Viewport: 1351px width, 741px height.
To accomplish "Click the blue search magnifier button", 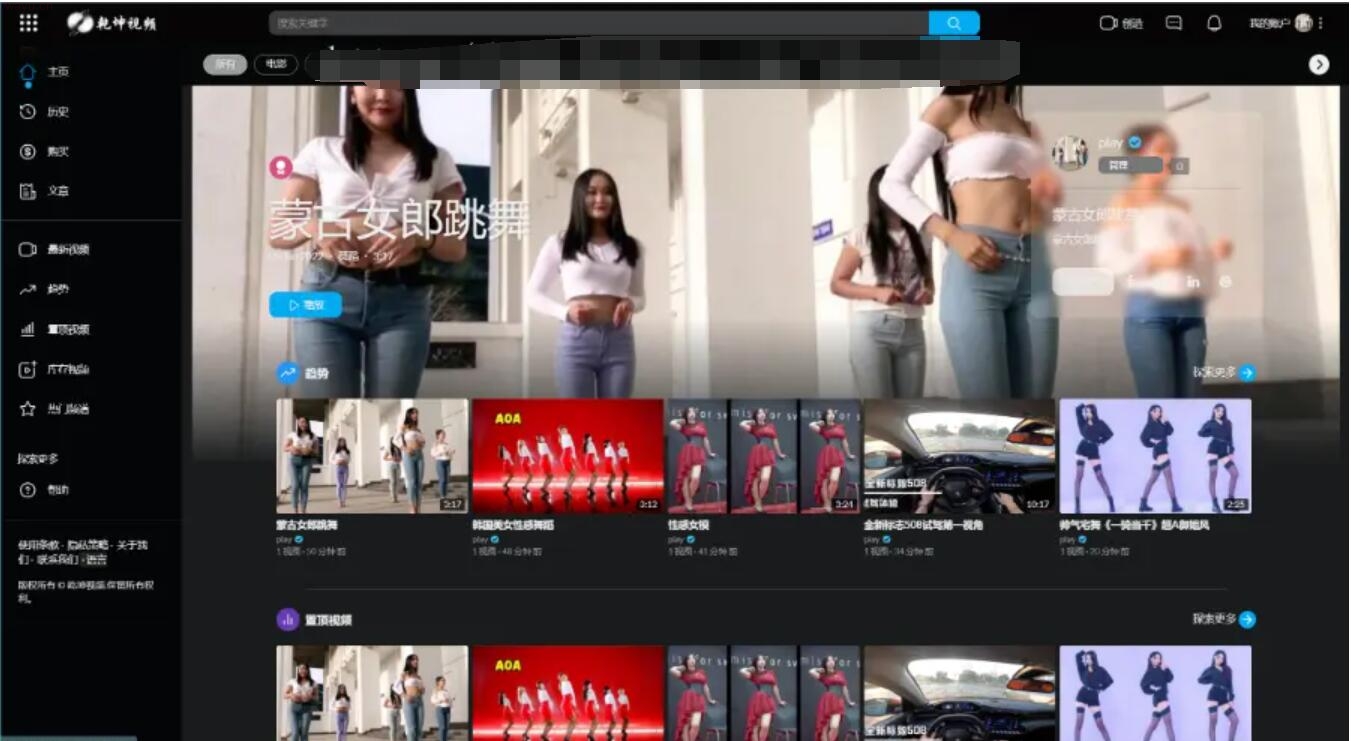I will coord(953,23).
